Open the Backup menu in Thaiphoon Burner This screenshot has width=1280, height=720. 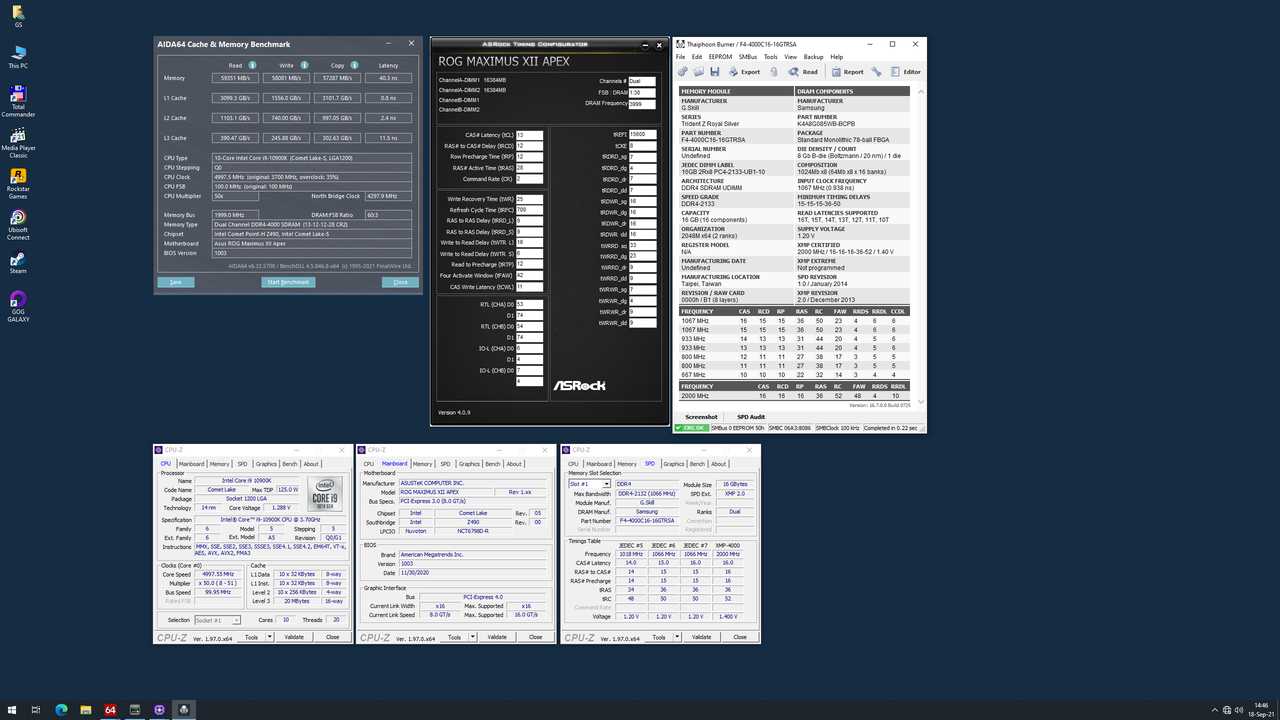tap(814, 57)
